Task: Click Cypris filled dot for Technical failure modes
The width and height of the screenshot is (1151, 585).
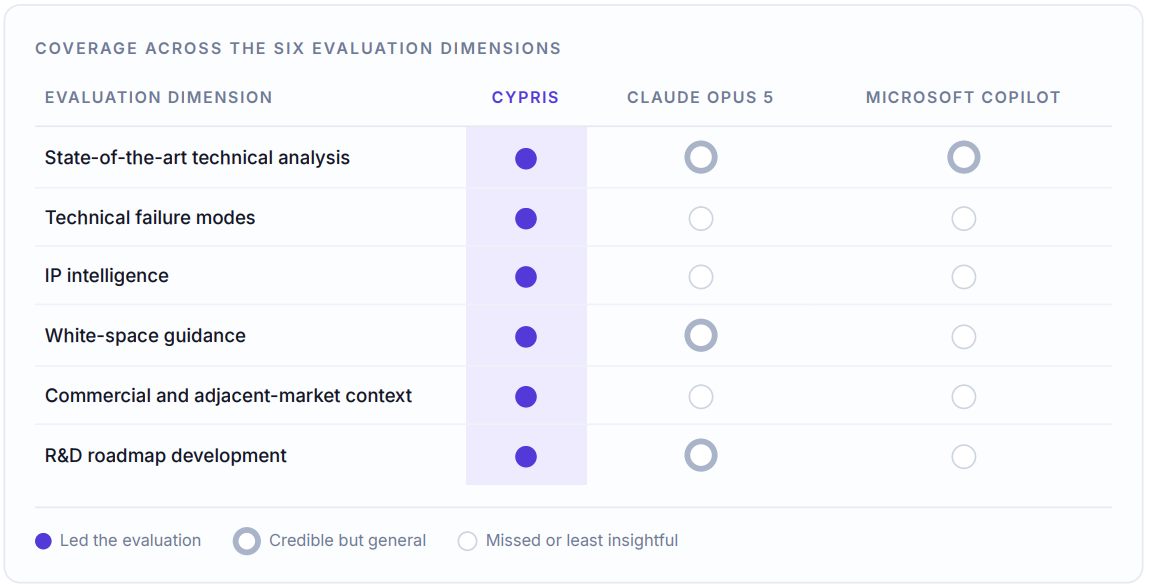Action: tap(526, 219)
